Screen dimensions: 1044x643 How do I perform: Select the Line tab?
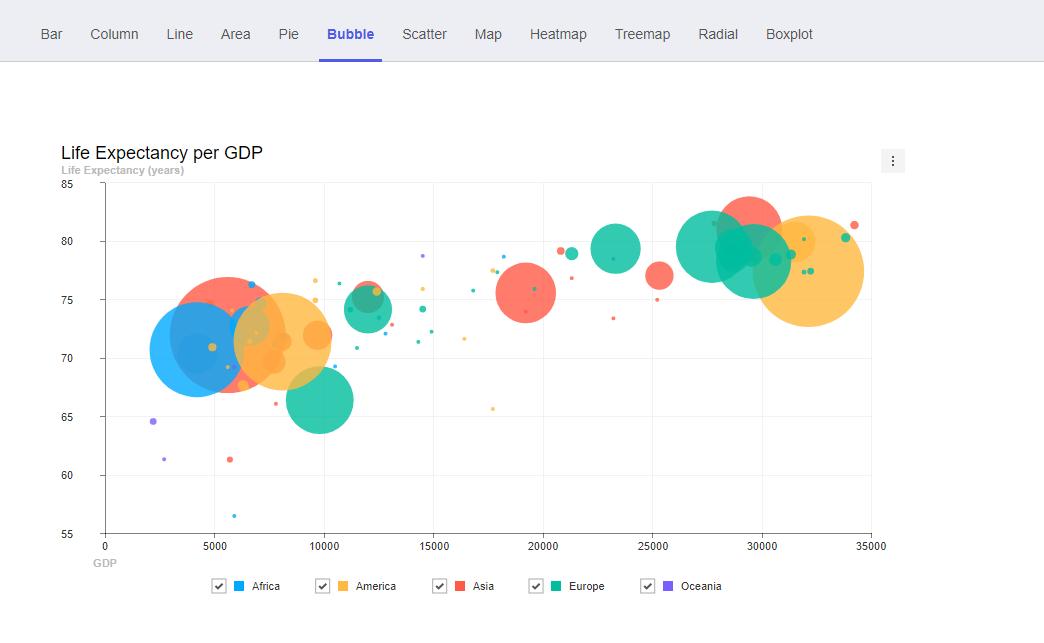[180, 34]
